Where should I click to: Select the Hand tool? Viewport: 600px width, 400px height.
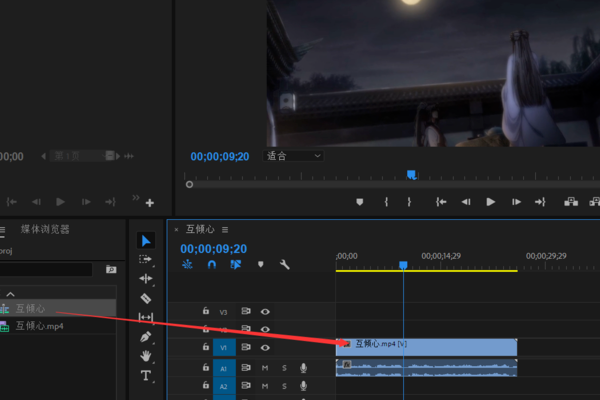pos(146,356)
